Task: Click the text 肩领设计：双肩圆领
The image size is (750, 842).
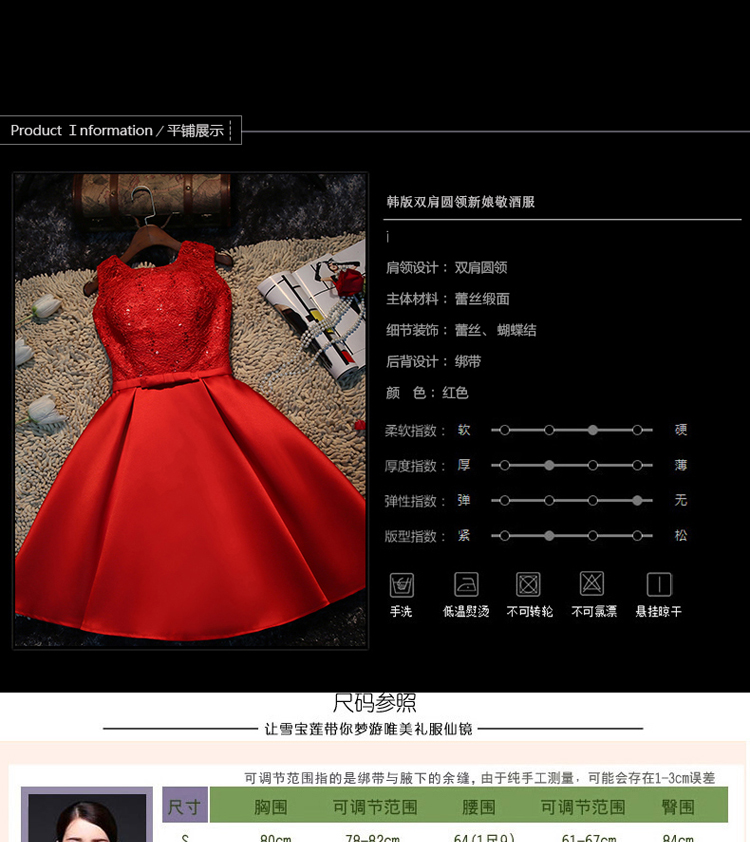Action: pyautogui.click(x=447, y=267)
